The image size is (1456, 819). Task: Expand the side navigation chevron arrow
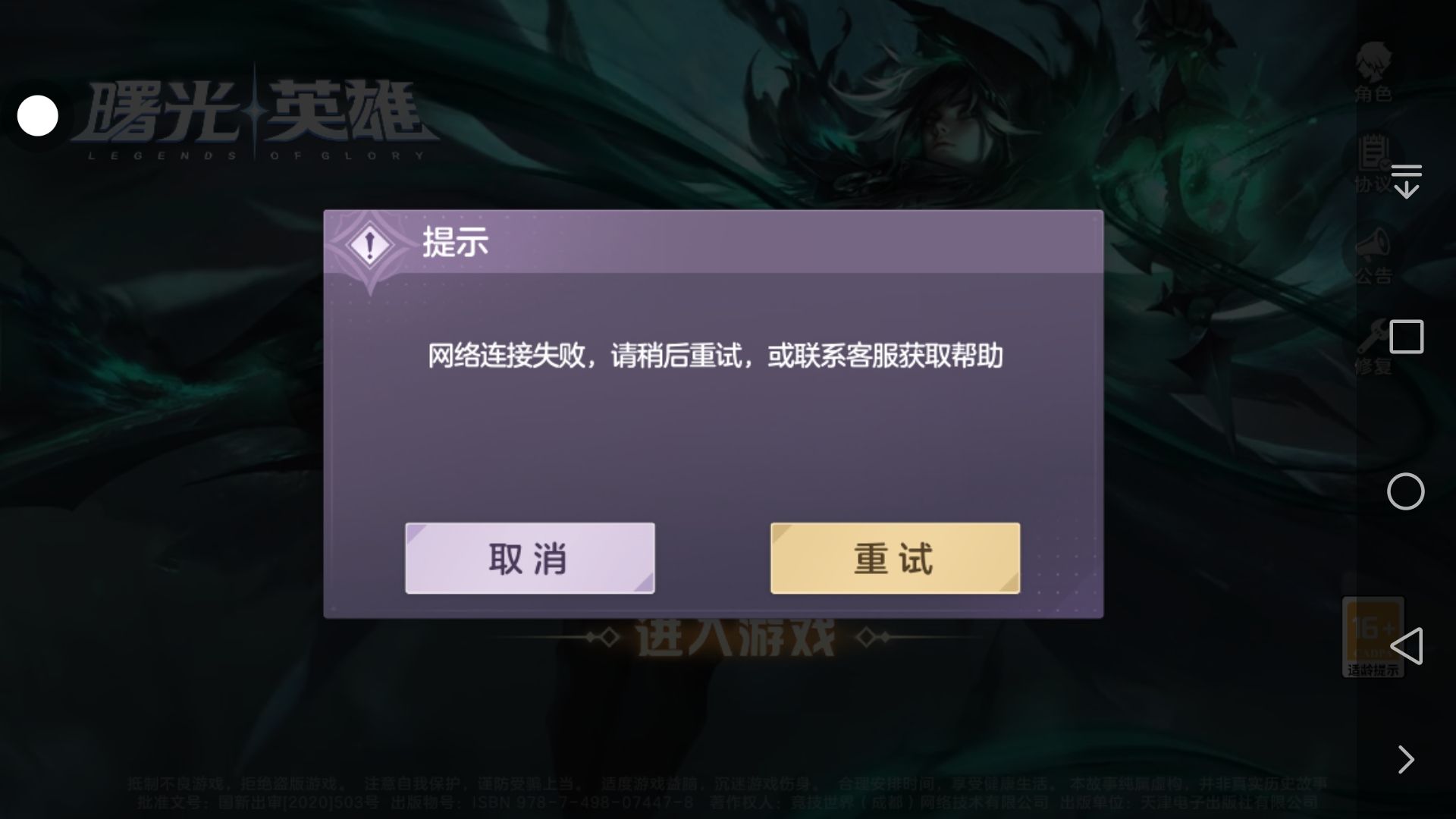click(x=1407, y=759)
